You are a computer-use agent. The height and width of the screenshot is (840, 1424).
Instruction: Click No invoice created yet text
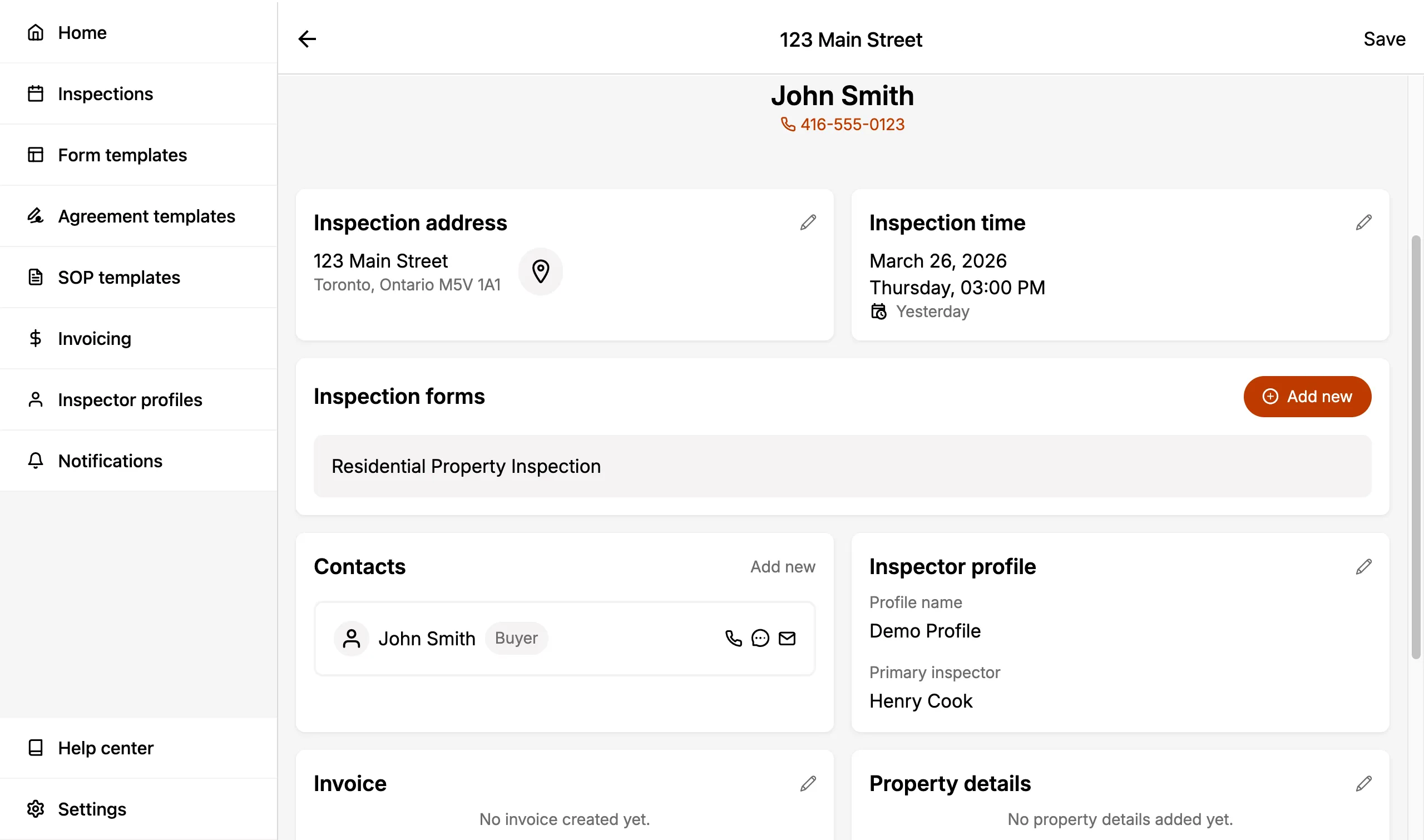tap(564, 819)
